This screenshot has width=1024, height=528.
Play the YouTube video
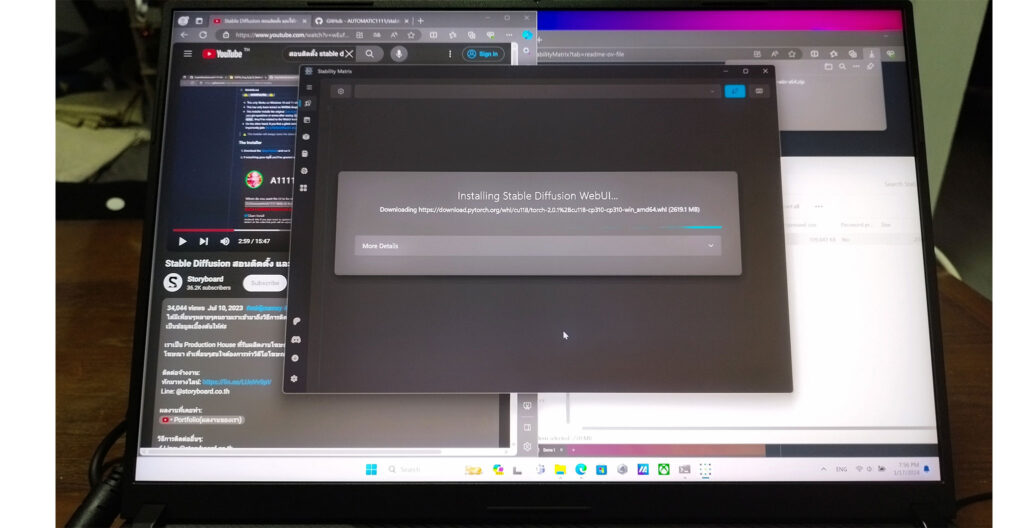[x=182, y=241]
